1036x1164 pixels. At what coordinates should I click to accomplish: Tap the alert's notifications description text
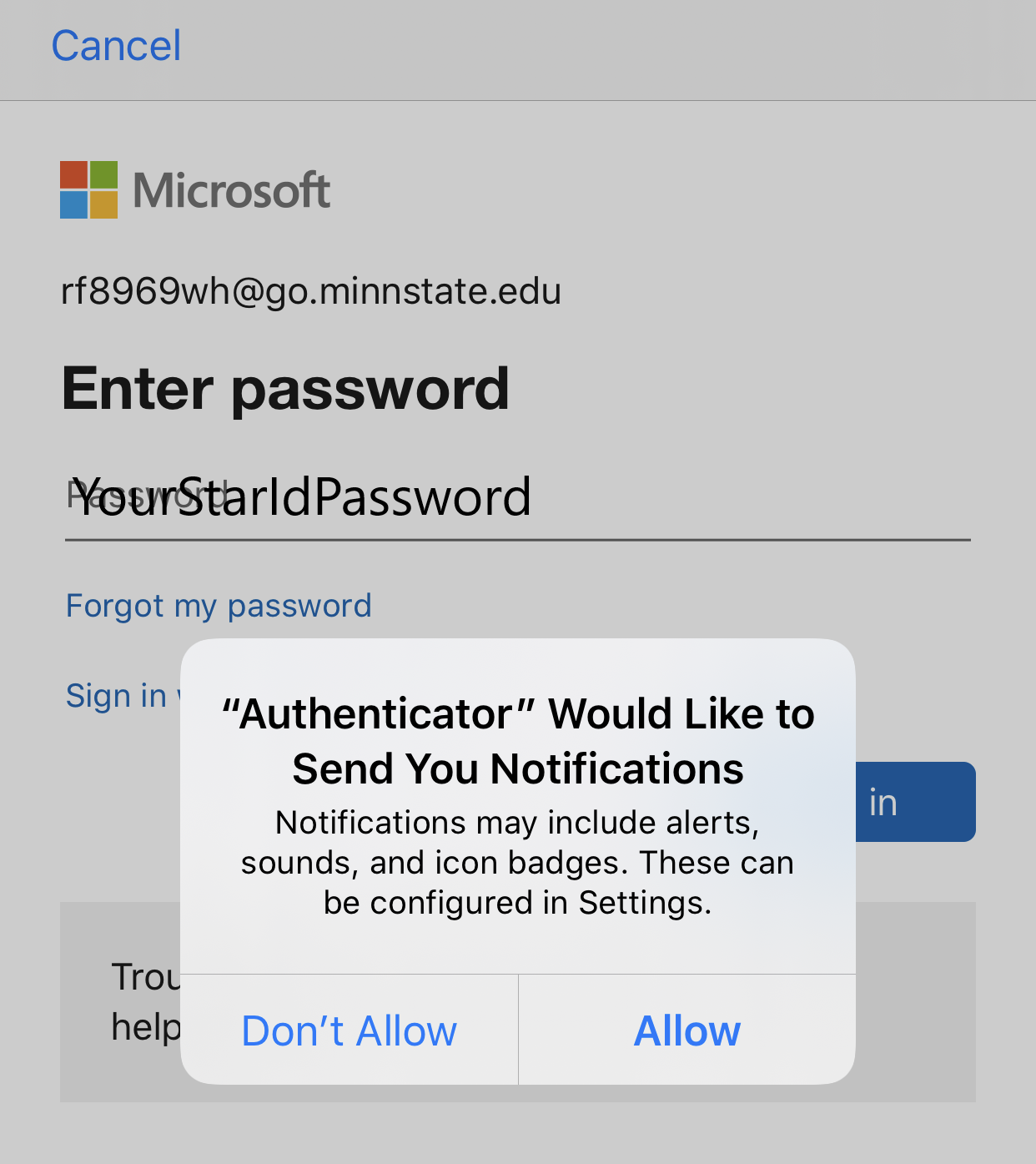point(518,863)
